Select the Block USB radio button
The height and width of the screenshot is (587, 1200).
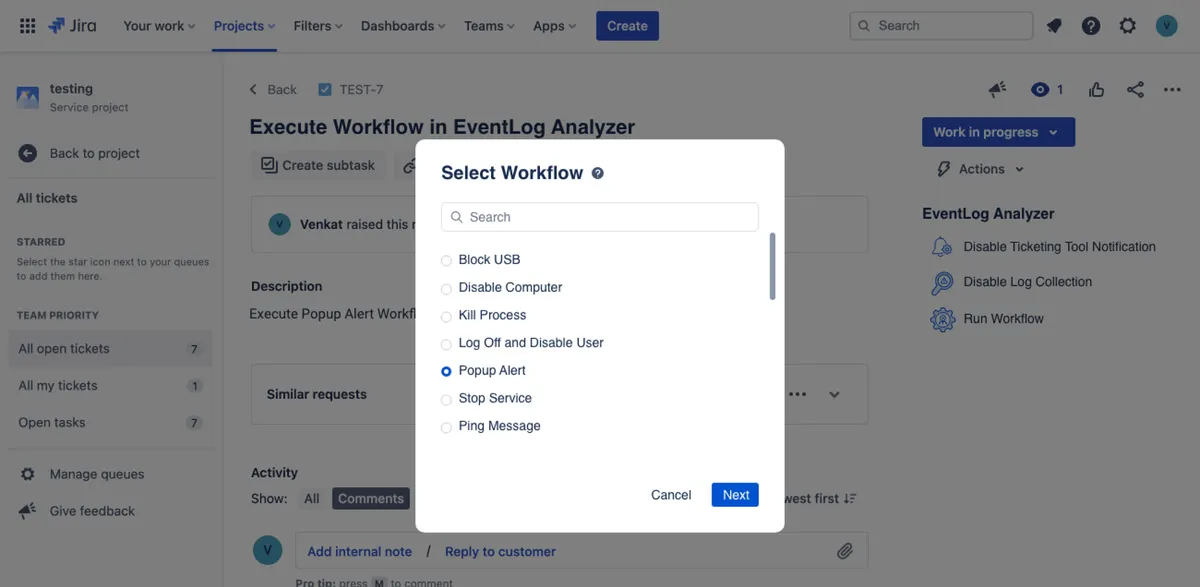(446, 260)
